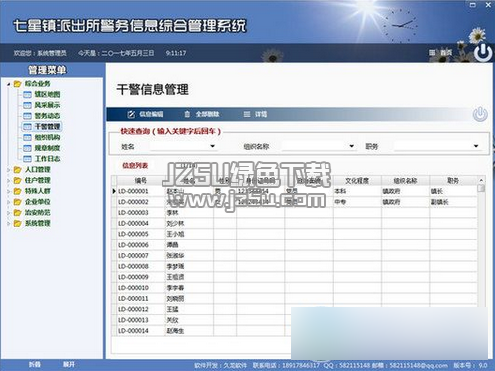Image resolution: width=495 pixels, height=371 pixels.
Task: Click the 警务动态 page icon in the tree
Action: pos(27,116)
